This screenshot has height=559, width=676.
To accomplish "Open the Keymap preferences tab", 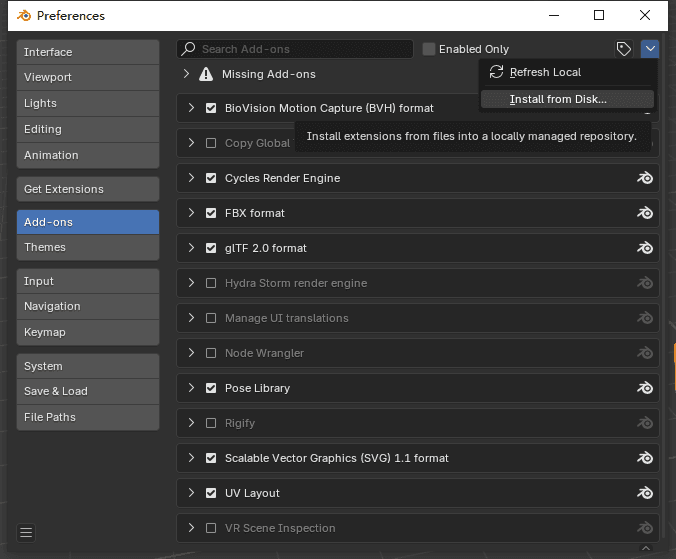I will point(88,332).
